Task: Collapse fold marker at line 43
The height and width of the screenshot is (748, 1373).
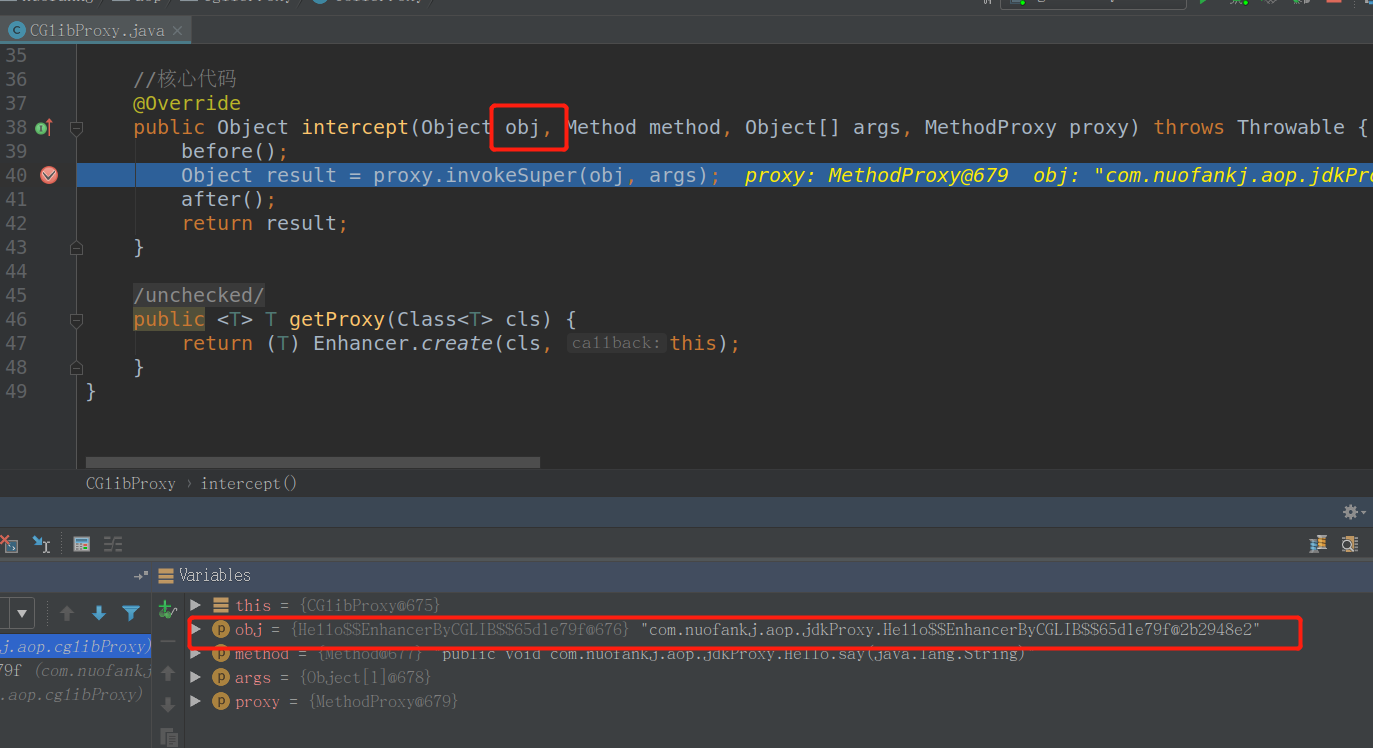Action: (x=76, y=247)
